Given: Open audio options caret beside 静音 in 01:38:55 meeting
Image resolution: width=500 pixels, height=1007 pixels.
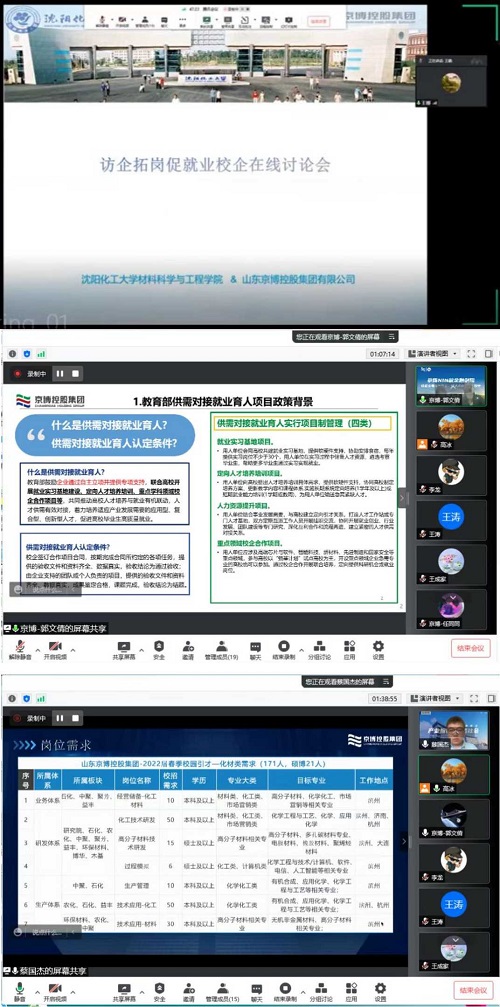Looking at the screenshot, I should click(37, 991).
